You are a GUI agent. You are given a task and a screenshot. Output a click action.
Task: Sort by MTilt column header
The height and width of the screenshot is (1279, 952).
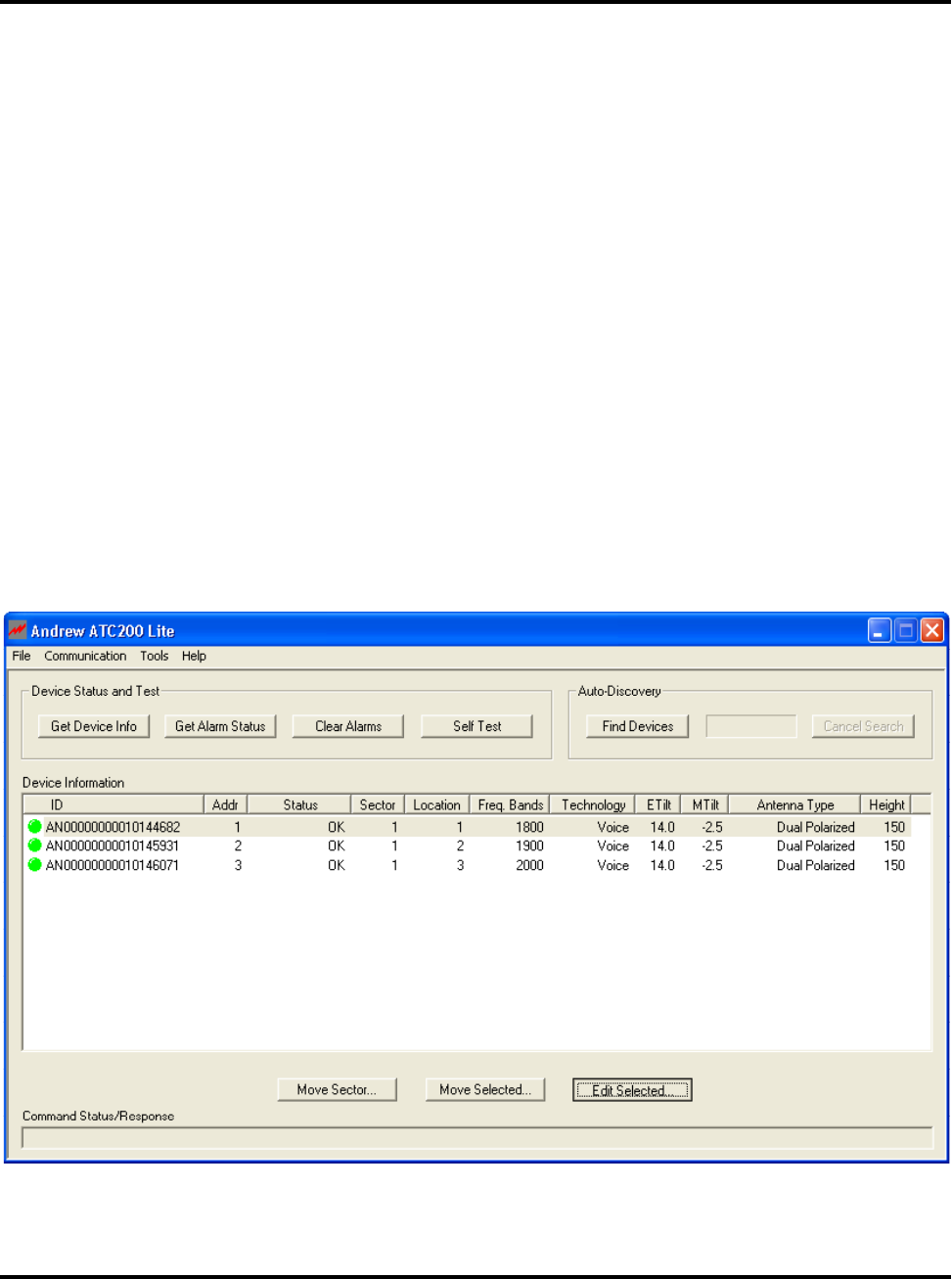pos(705,804)
